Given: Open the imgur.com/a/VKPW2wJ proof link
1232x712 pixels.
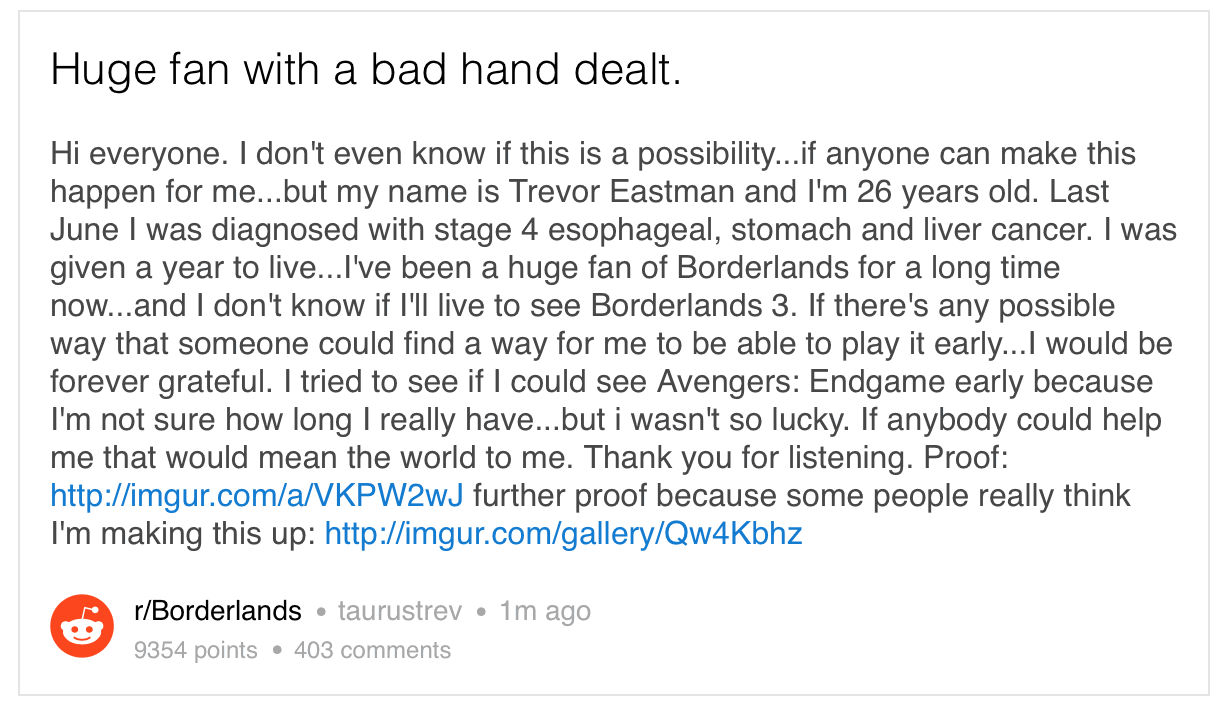Looking at the screenshot, I should [x=257, y=496].
